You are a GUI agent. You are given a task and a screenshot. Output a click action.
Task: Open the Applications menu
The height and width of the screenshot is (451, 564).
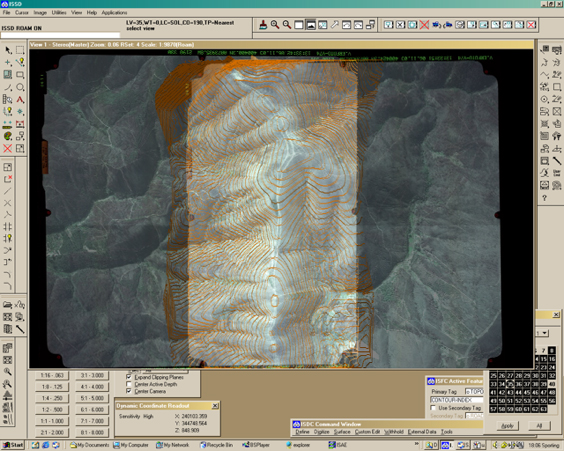coord(114,13)
